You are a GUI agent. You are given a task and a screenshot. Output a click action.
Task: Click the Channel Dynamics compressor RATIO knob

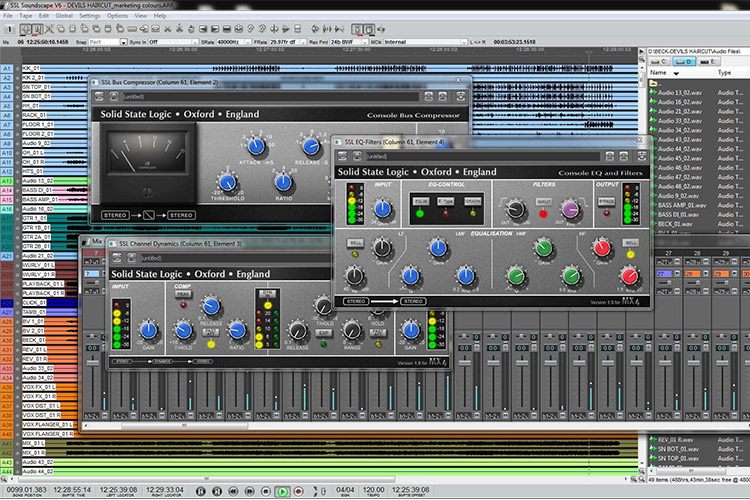pos(237,330)
